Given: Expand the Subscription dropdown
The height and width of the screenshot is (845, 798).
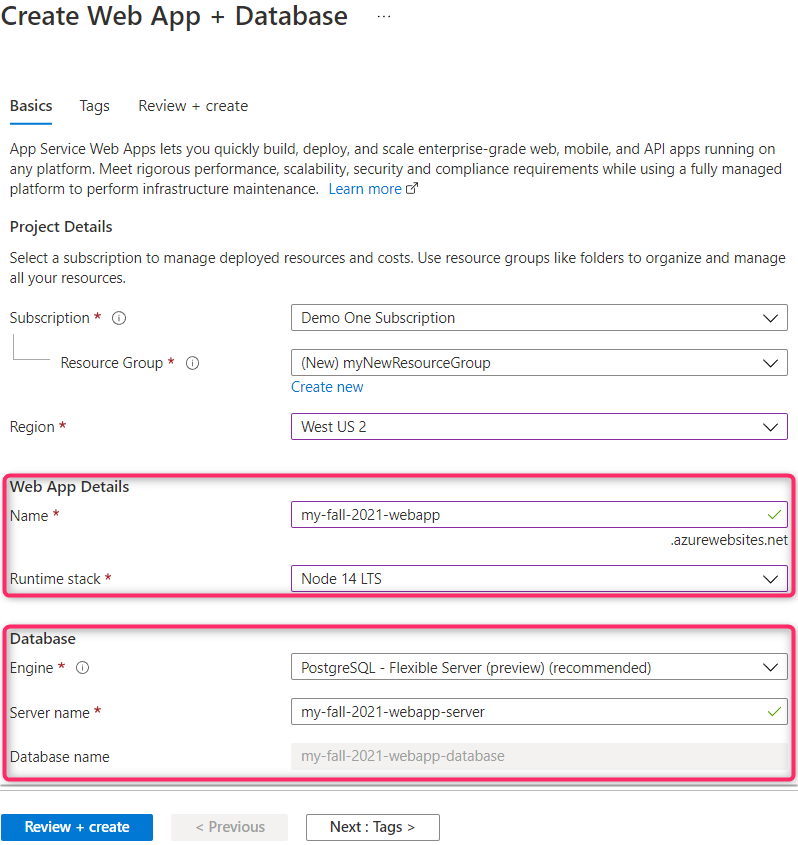Looking at the screenshot, I should (x=539, y=318).
